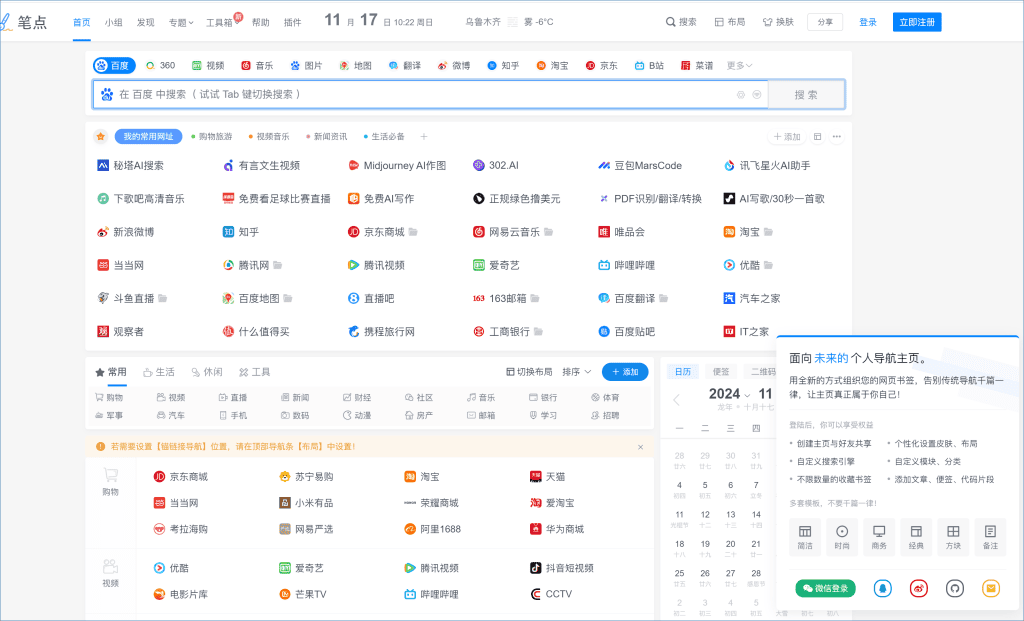Log in with the Weibo icon
1024x621 pixels.
pos(919,588)
